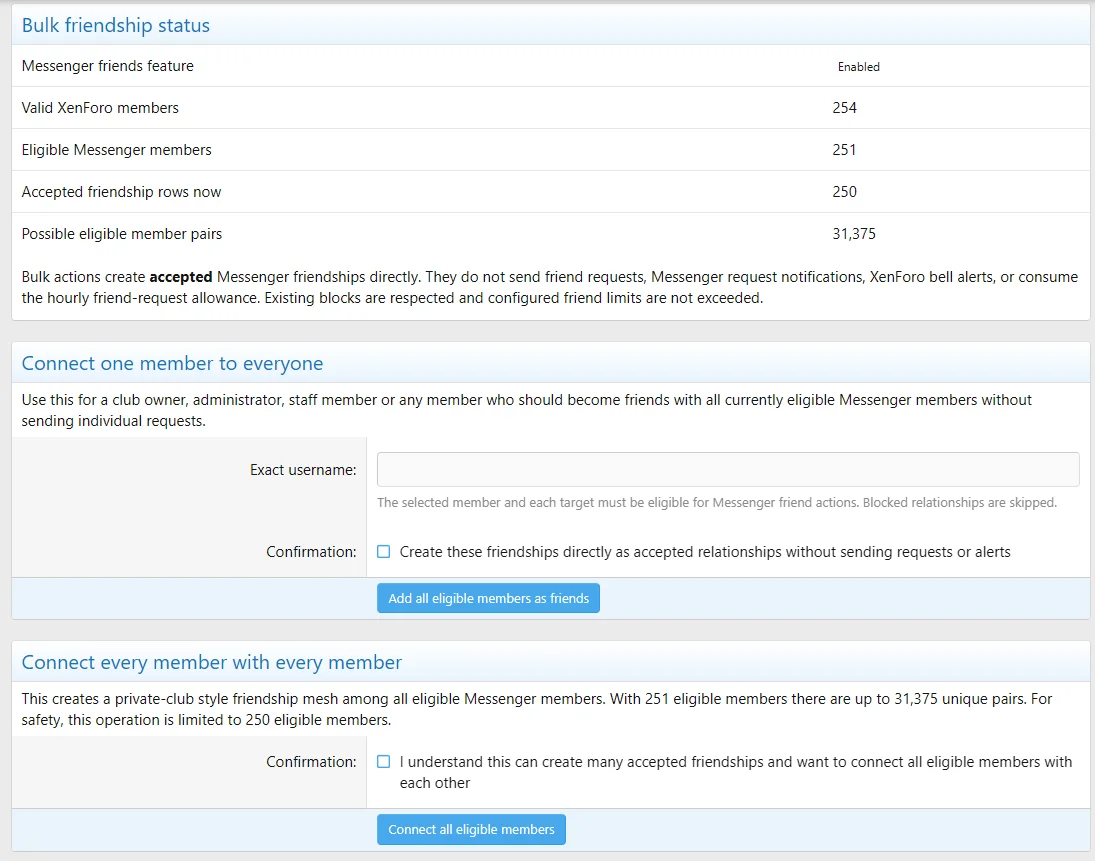Click the 'Create these friendships directly' checkbox label
Viewport: 1095px width, 861px height.
coord(705,552)
